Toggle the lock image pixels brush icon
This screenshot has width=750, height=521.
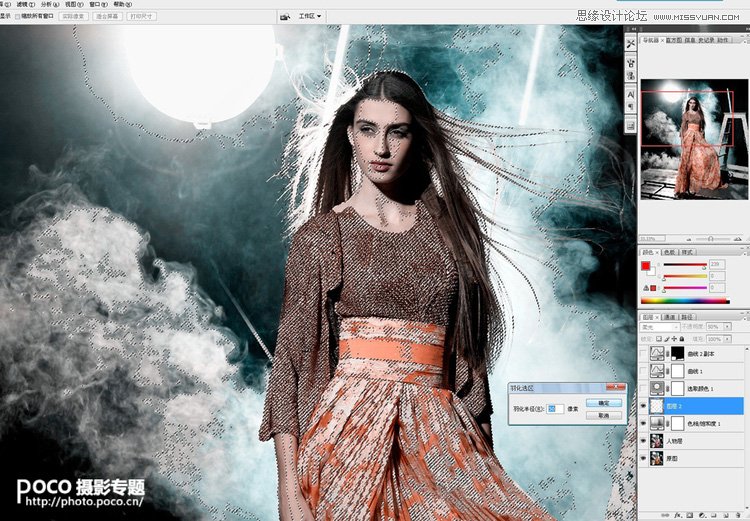(x=666, y=339)
